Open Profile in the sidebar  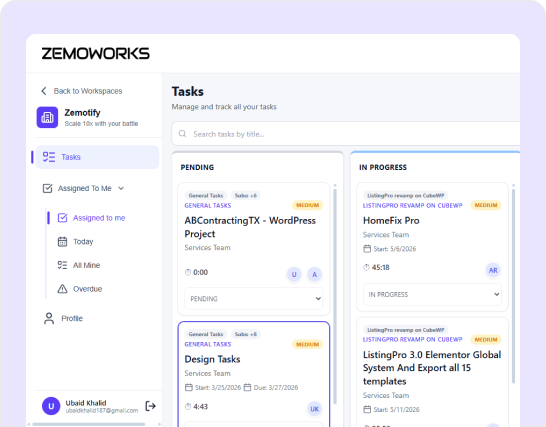tap(72, 318)
